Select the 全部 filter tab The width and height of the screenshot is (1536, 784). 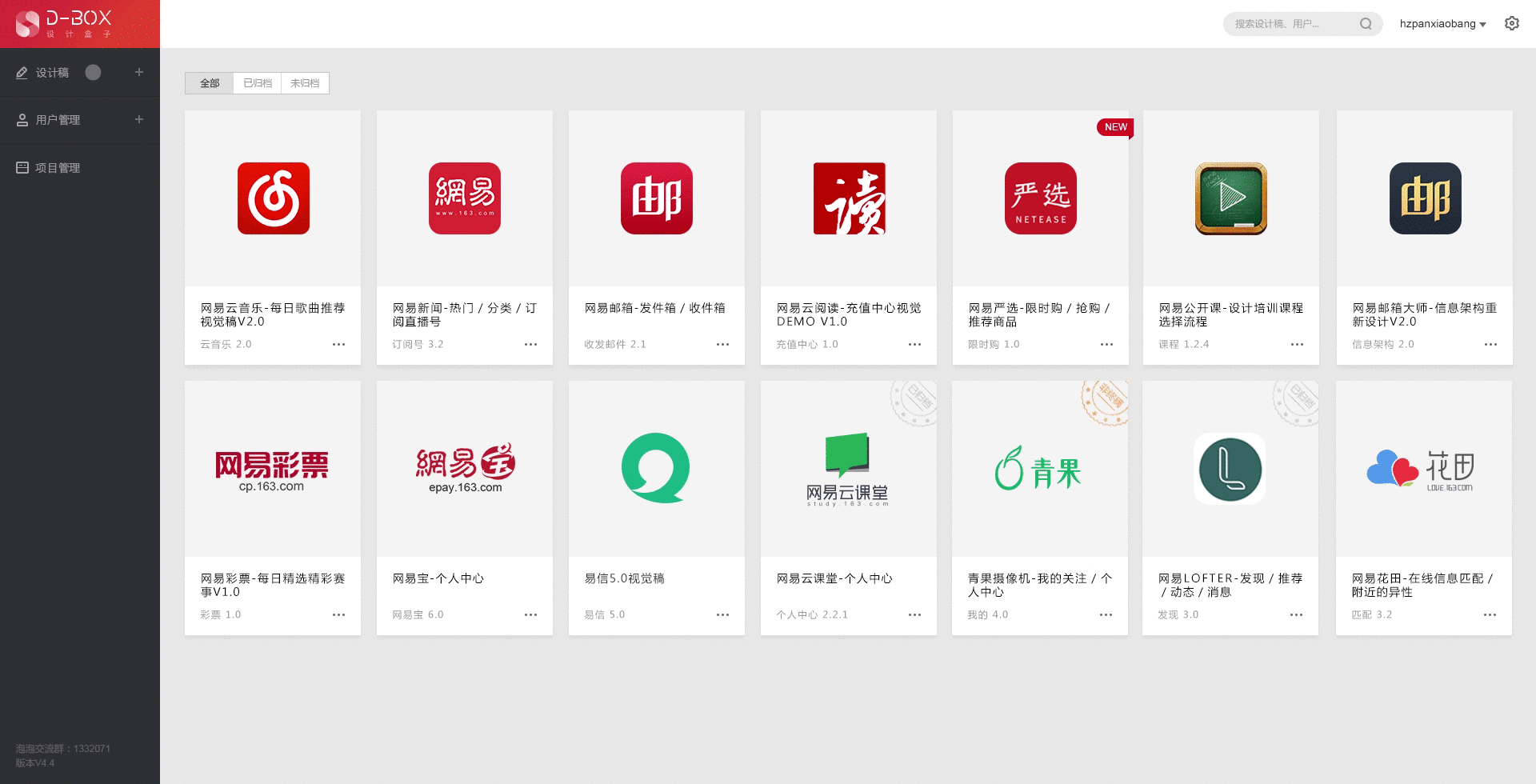[x=210, y=83]
